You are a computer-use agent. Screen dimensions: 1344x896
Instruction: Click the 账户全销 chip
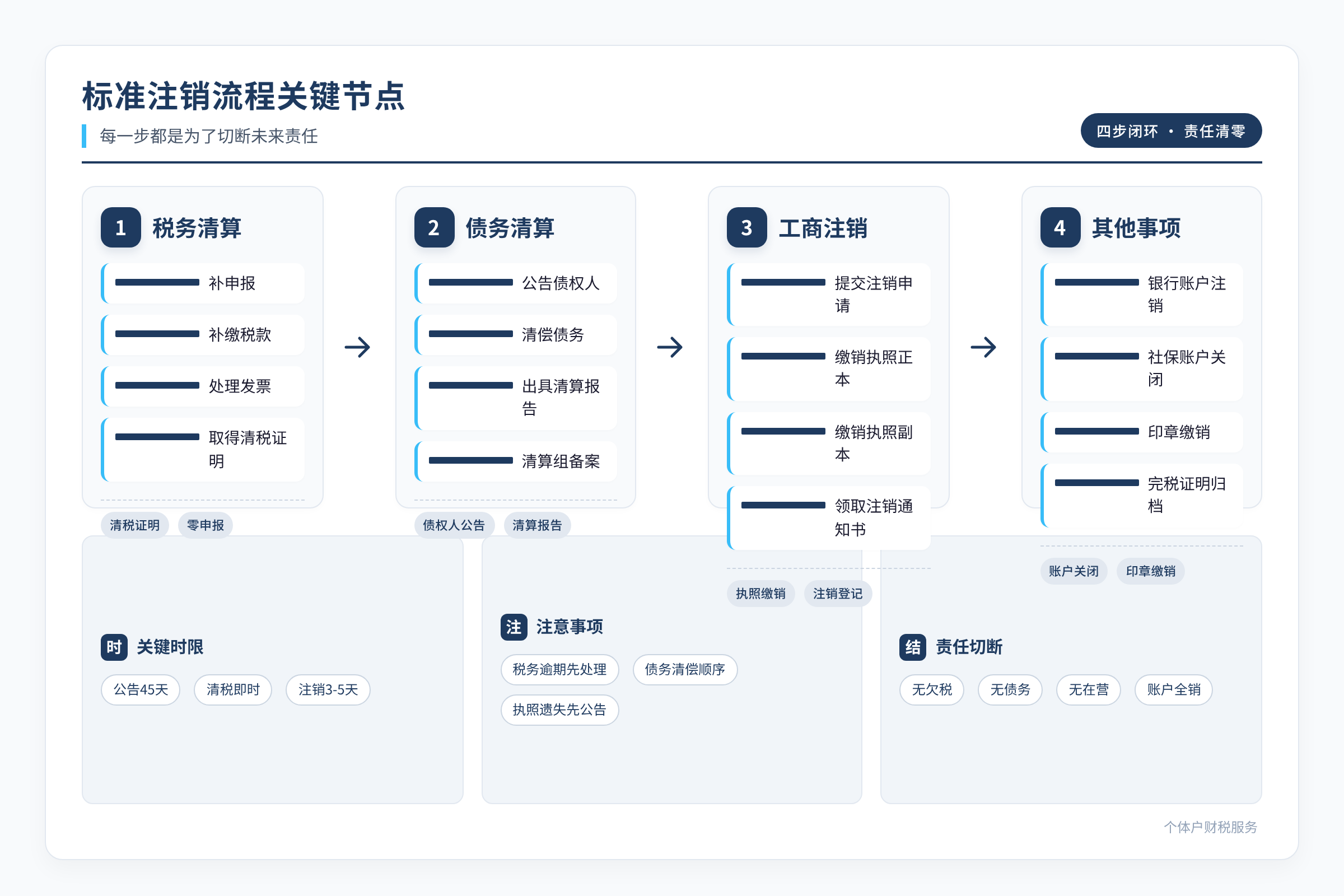[x=1174, y=690]
